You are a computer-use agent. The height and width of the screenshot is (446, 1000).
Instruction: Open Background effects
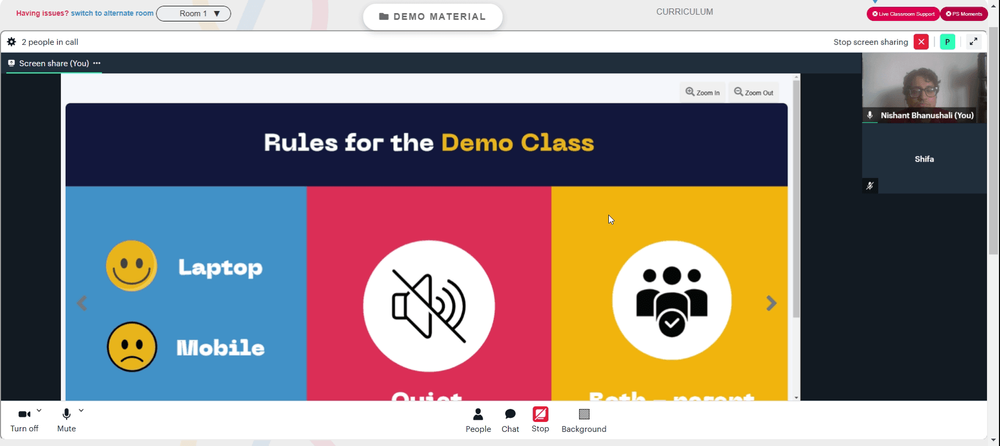[x=584, y=421]
